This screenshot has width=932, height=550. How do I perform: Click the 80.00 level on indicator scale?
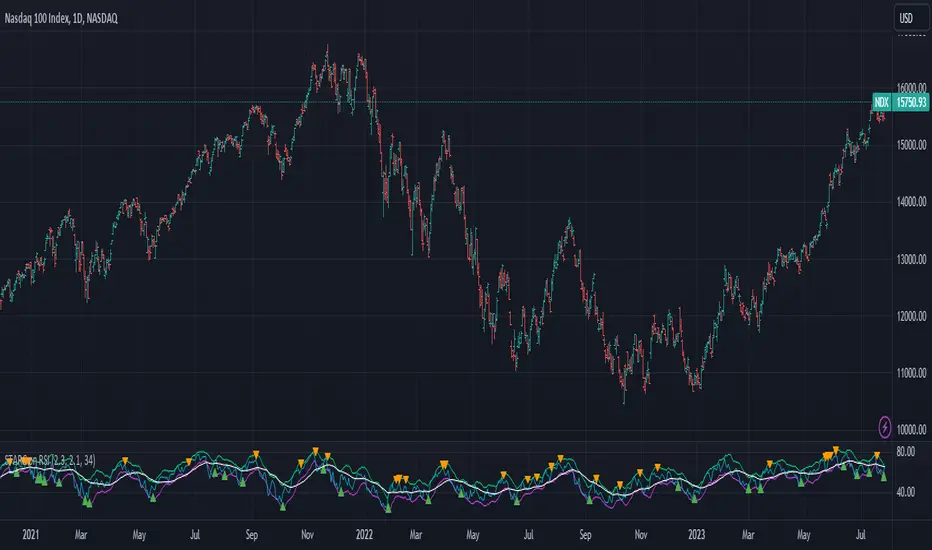point(908,451)
